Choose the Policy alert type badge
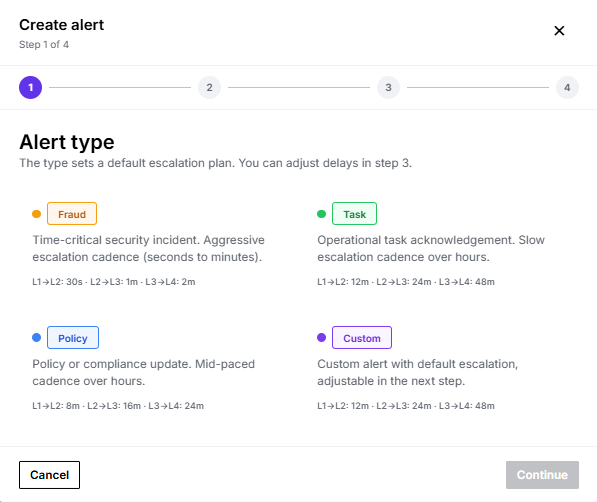Screen dimensions: 597x502 tap(73, 337)
